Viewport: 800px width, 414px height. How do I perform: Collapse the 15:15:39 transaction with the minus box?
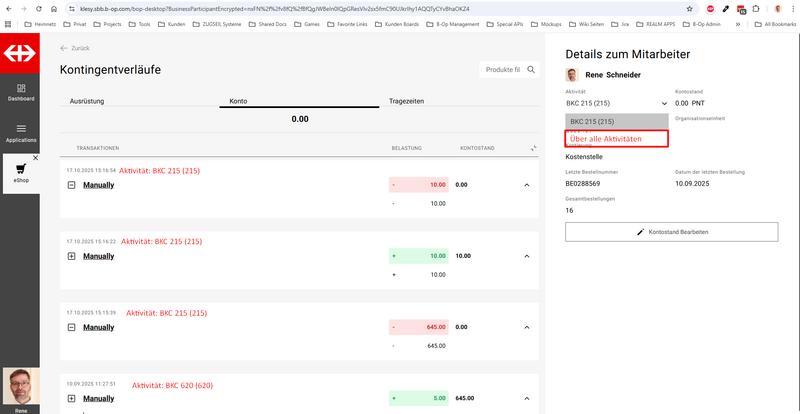pos(71,327)
